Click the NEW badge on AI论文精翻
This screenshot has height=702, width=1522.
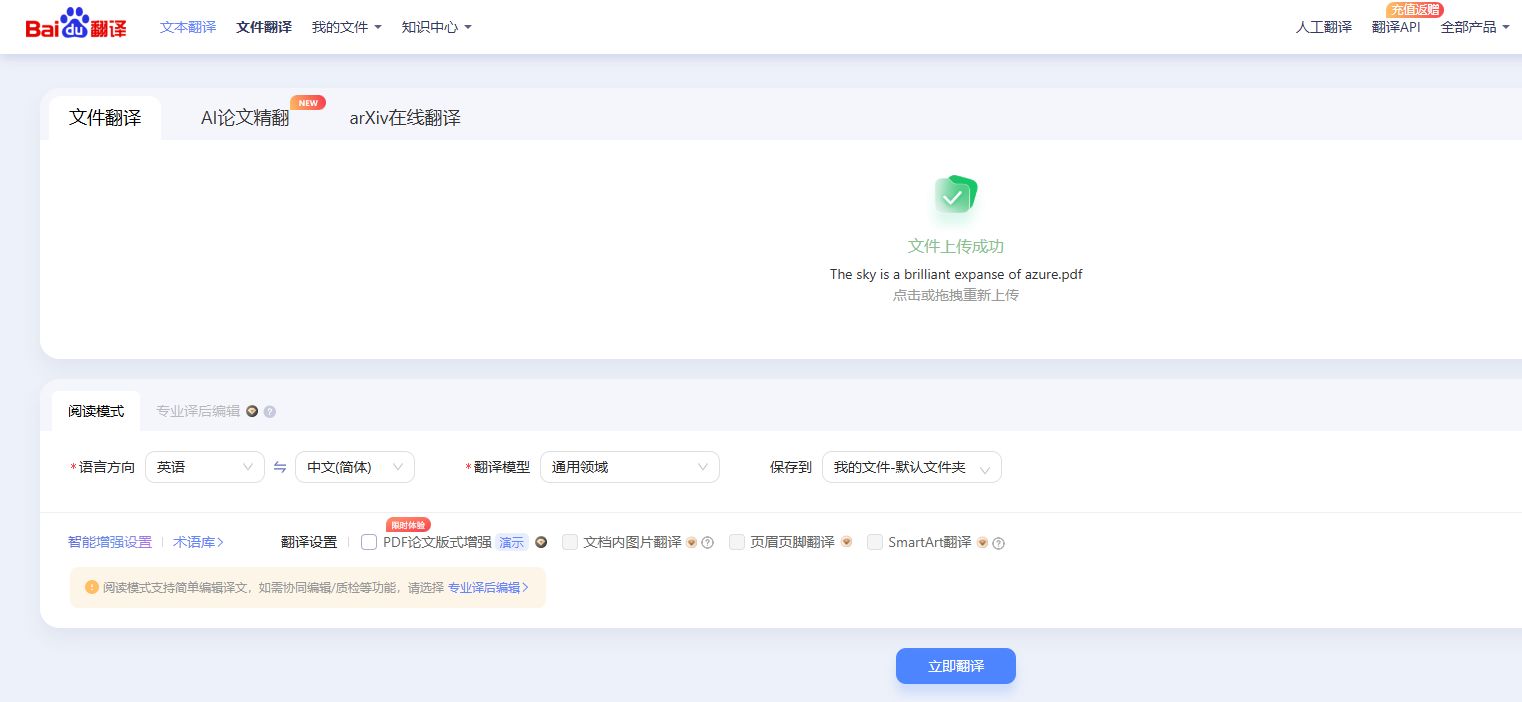pos(308,103)
